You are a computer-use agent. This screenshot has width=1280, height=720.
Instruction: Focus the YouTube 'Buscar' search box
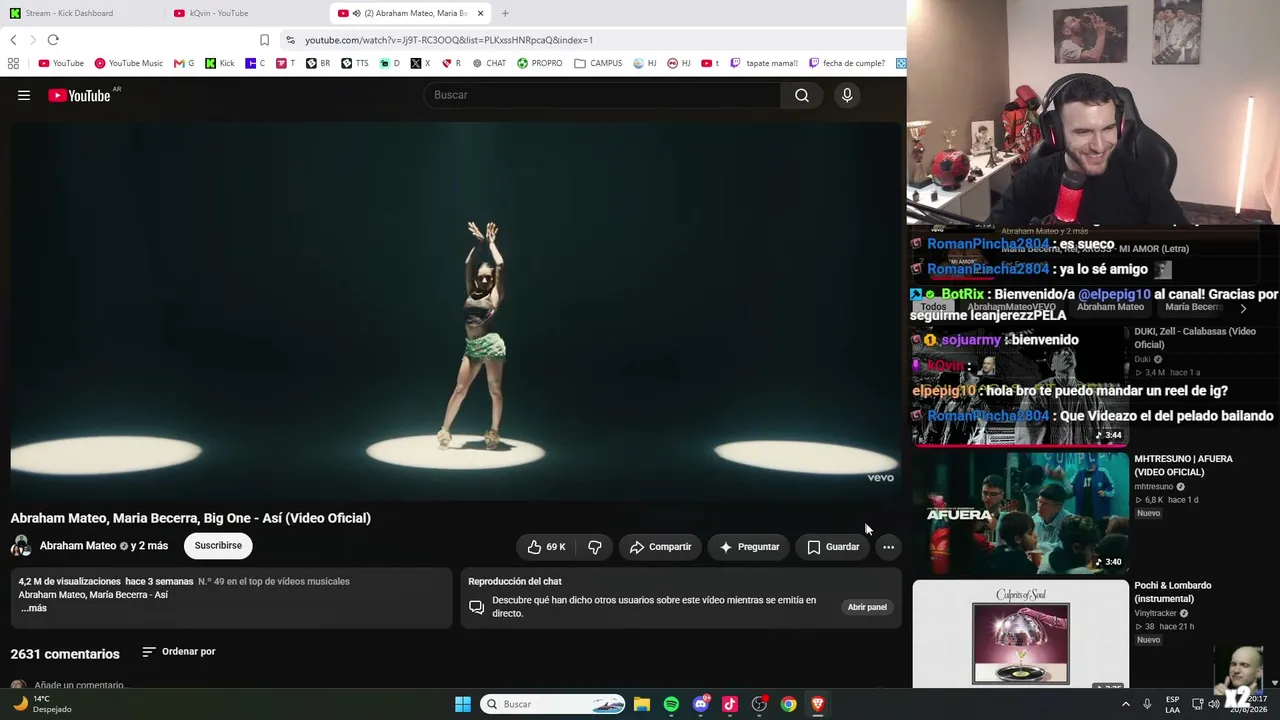click(x=602, y=95)
